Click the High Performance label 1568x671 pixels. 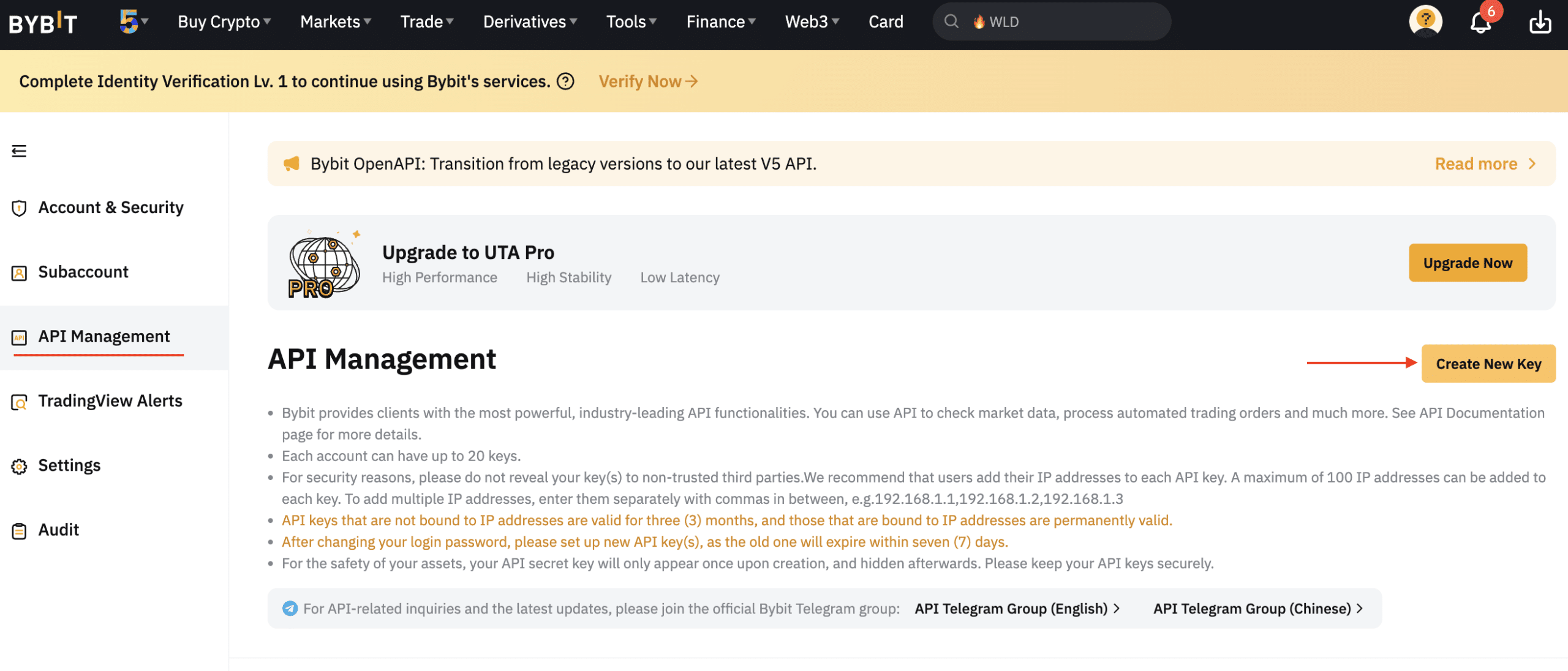[440, 277]
